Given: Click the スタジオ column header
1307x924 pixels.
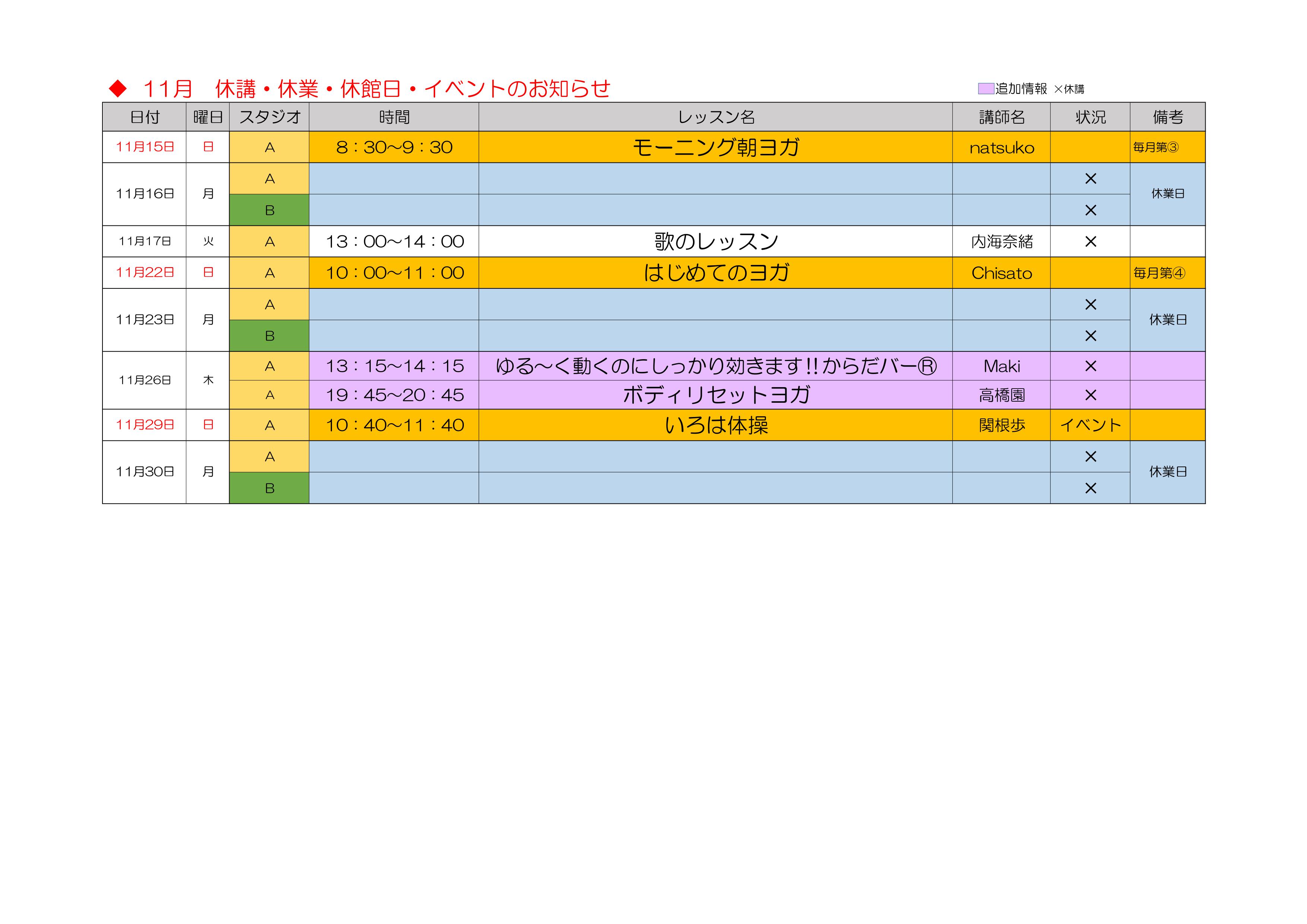Looking at the screenshot, I should [269, 117].
